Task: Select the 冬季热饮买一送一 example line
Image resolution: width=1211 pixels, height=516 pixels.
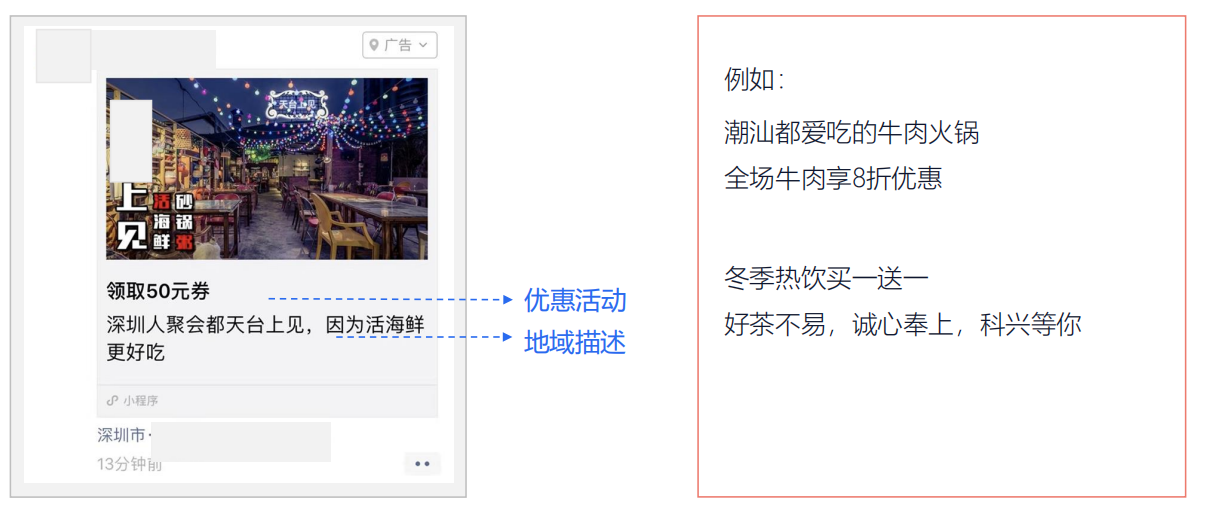Action: [x=826, y=278]
